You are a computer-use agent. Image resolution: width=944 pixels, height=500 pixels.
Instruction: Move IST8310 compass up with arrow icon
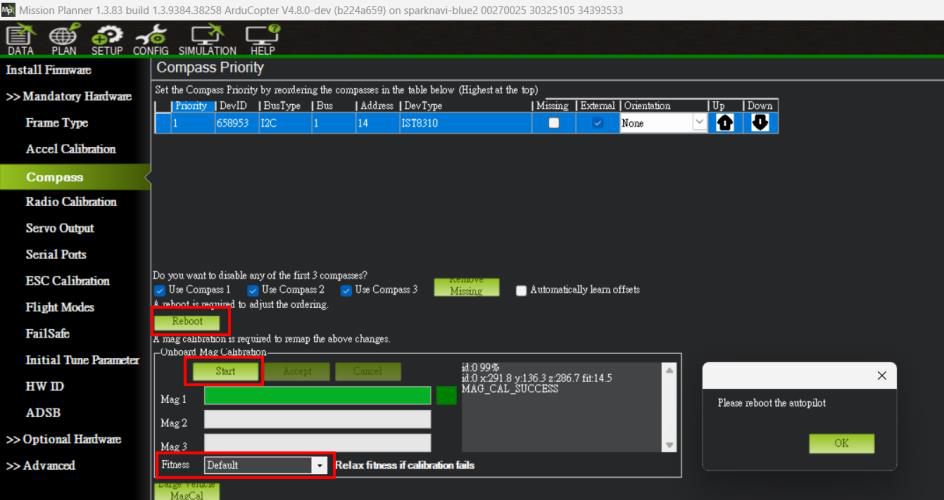[725, 123]
